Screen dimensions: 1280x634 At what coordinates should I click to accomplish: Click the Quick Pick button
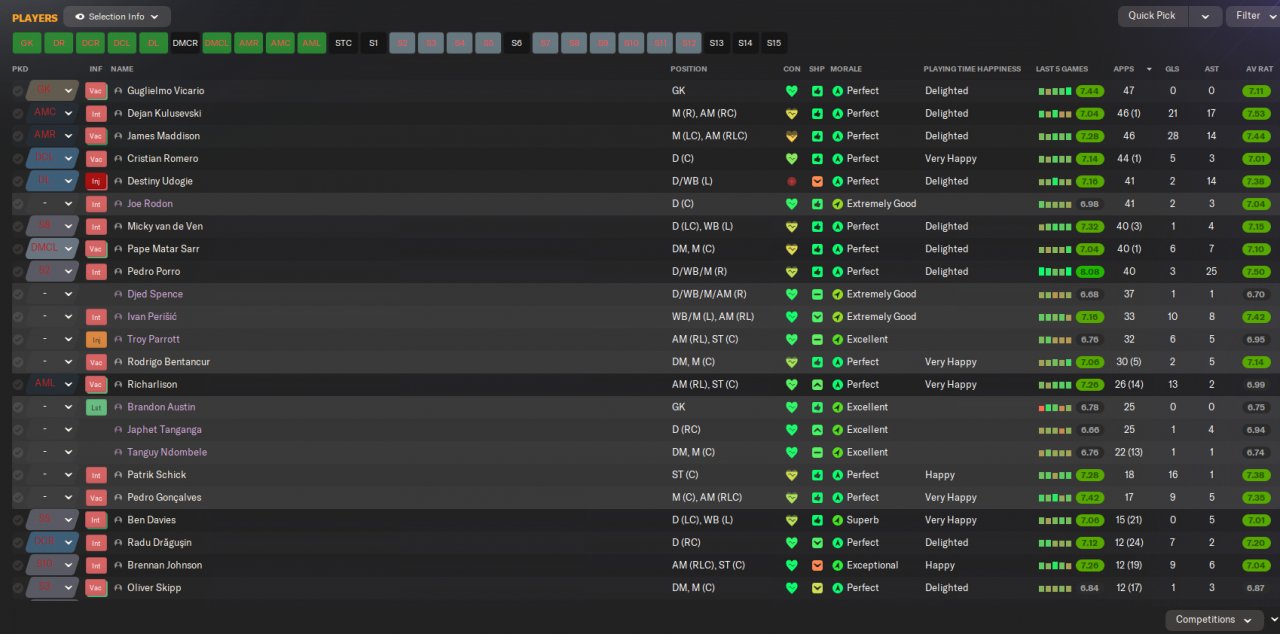point(1152,16)
